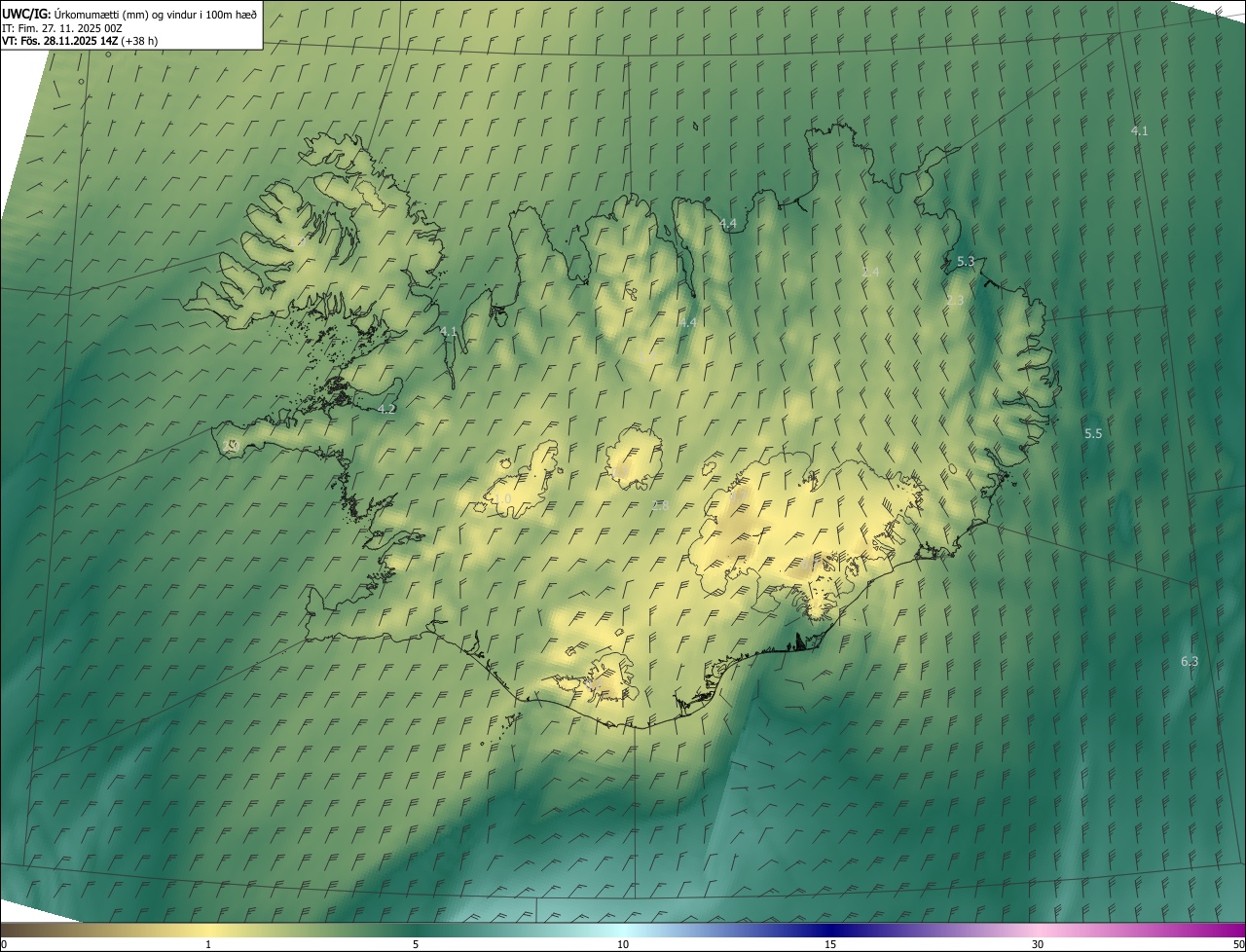
Task: Click the 30 tick label on the color scale
Action: click(x=1038, y=944)
